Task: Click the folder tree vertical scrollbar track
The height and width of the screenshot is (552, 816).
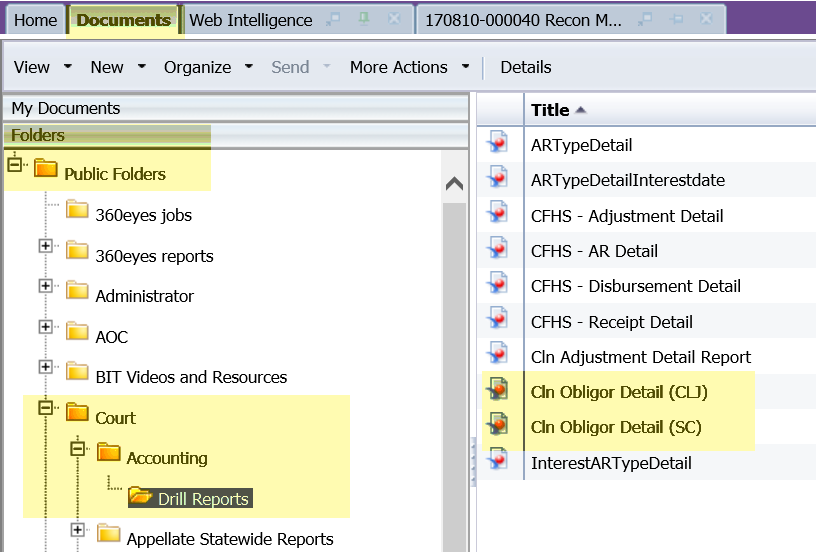Action: click(x=454, y=375)
